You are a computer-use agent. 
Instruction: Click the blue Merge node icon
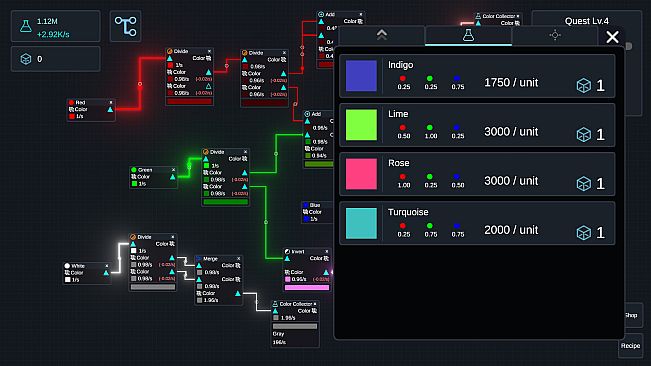[199, 259]
